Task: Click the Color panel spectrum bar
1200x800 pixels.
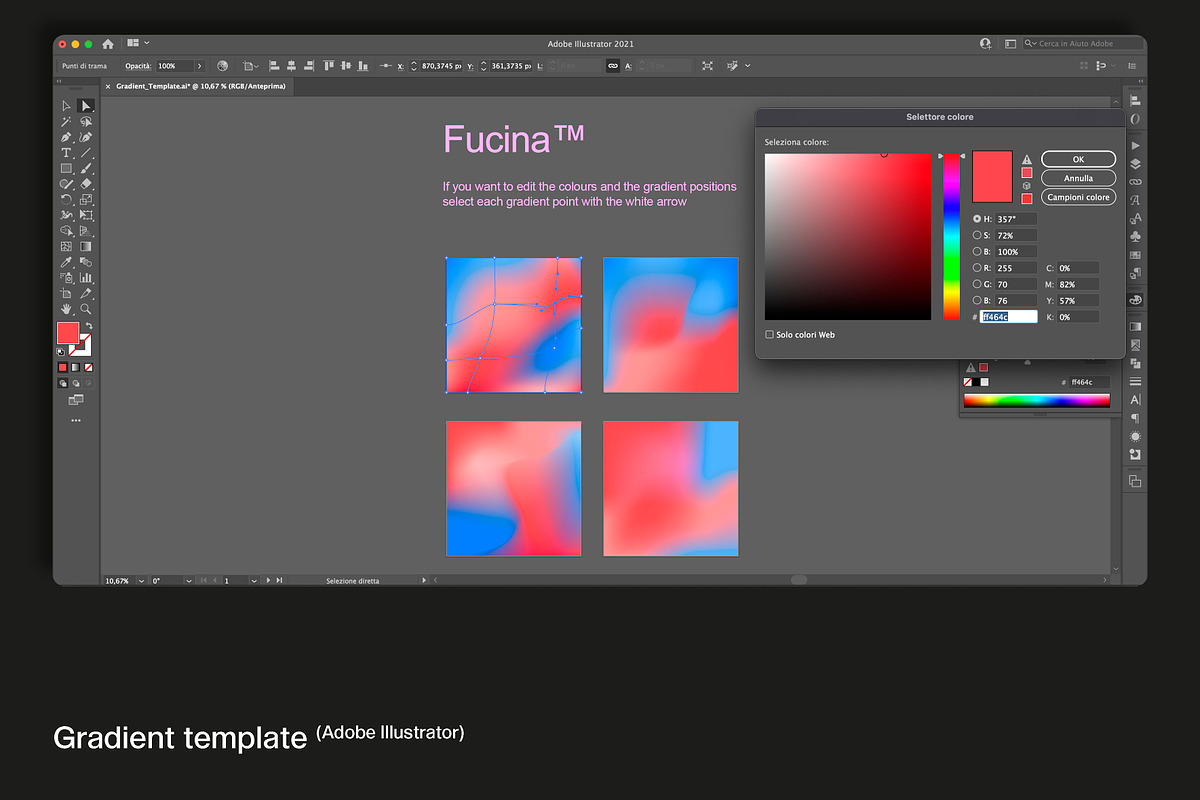Action: tap(1037, 401)
